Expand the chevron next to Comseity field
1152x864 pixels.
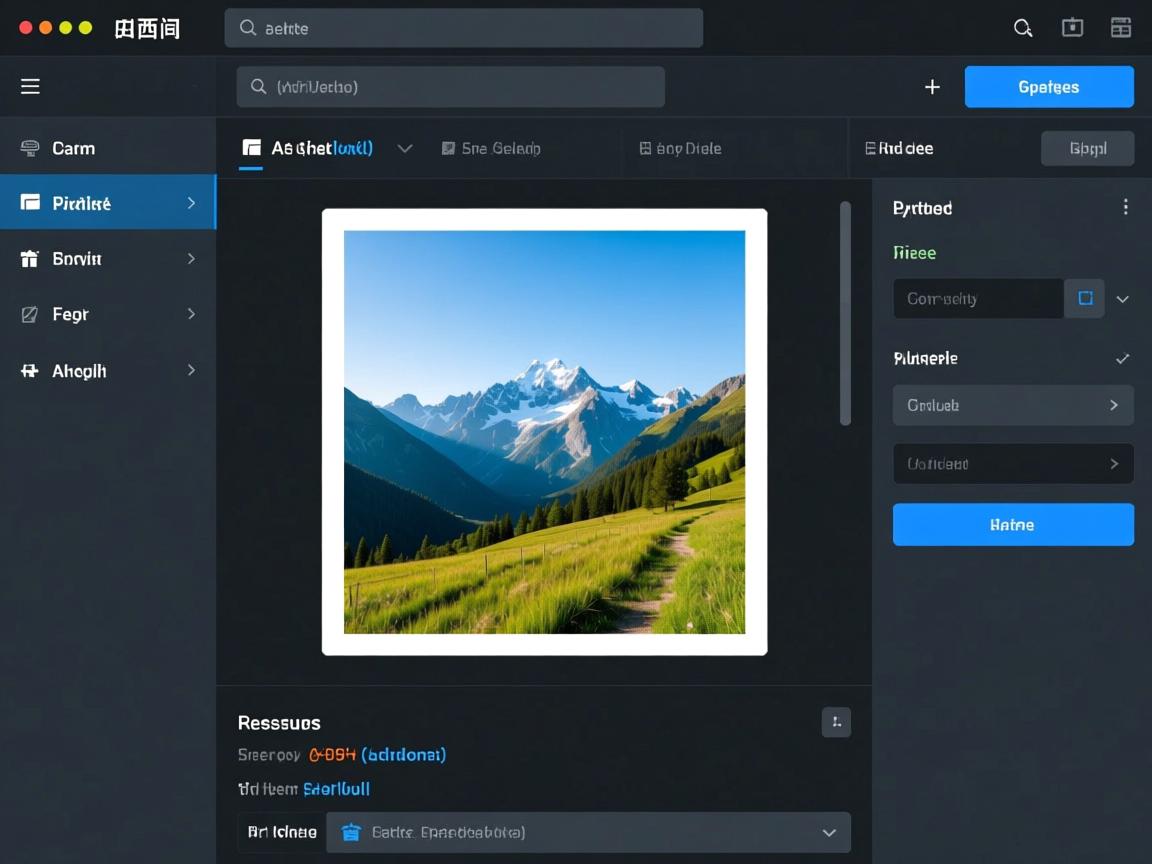click(1123, 299)
